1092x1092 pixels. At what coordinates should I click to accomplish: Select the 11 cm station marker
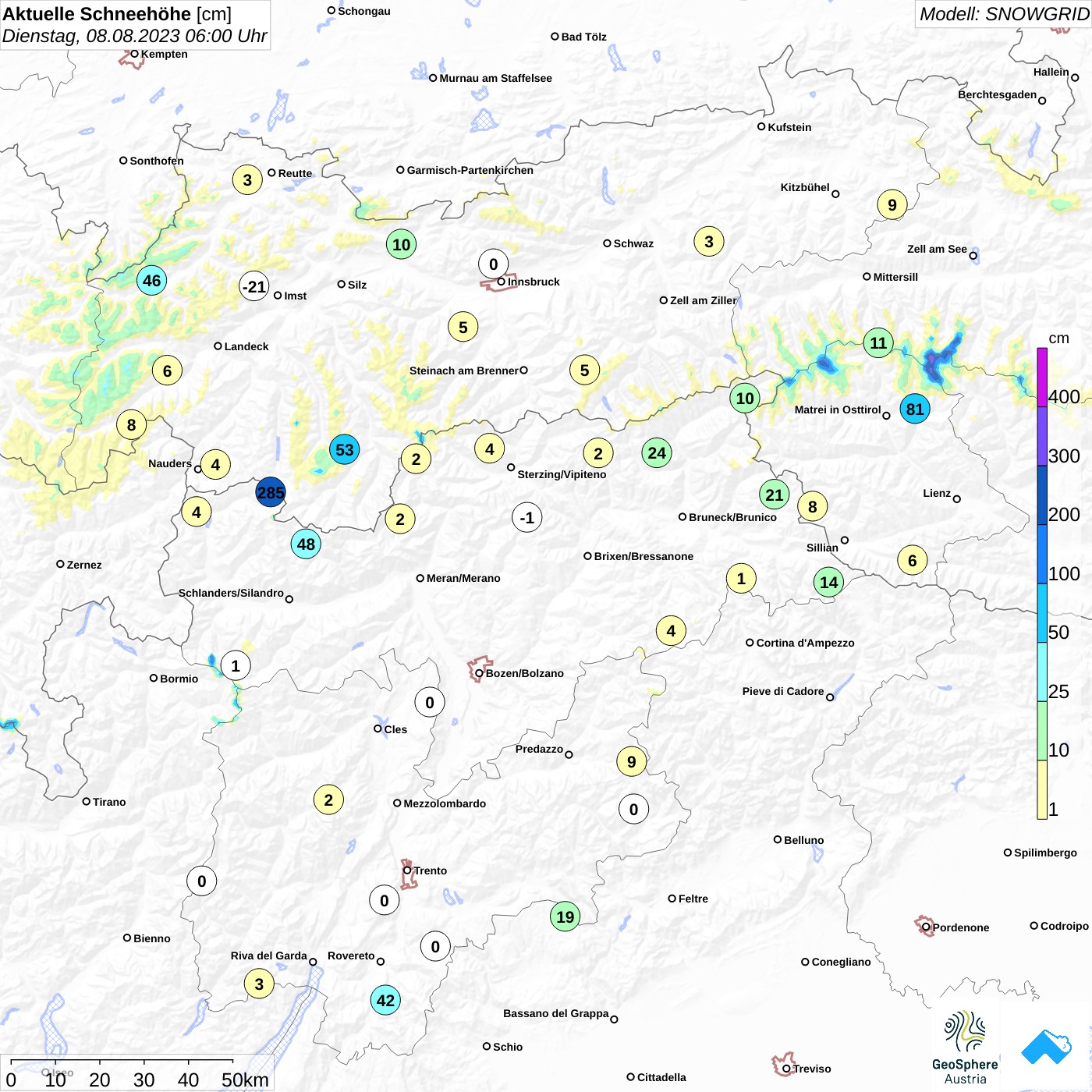point(878,342)
